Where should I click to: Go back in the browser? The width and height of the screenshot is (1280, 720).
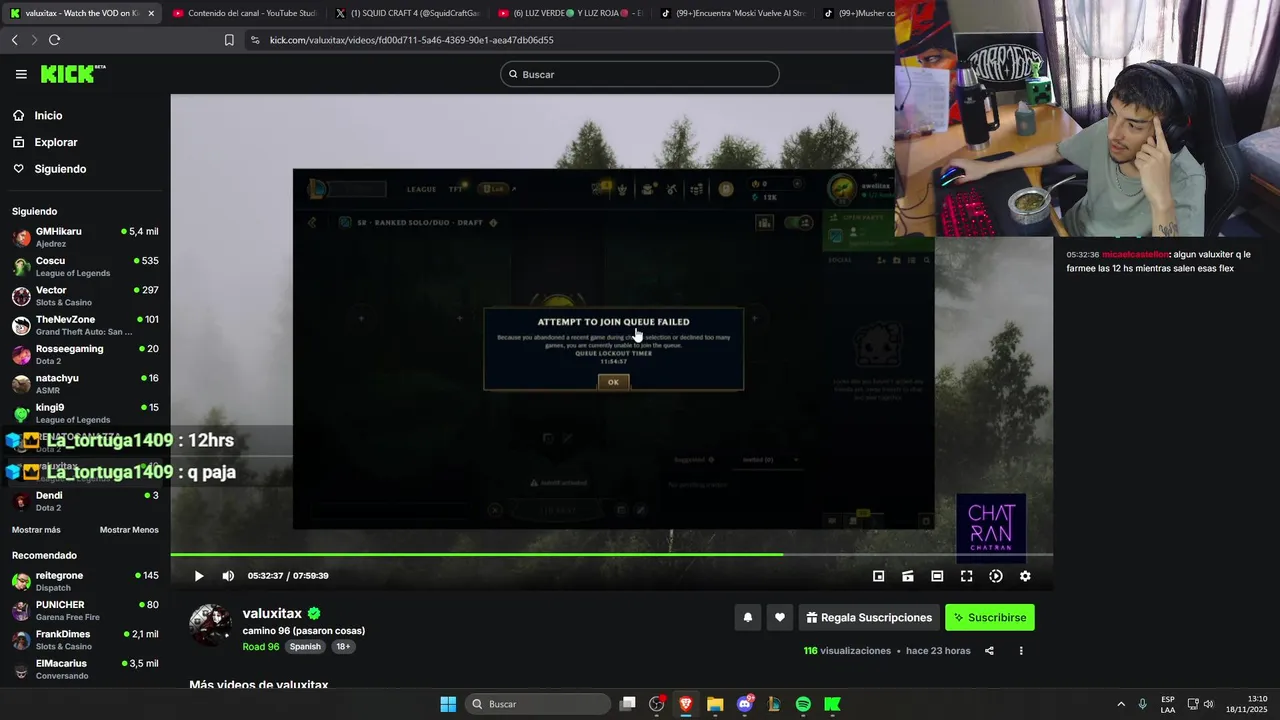(x=14, y=40)
